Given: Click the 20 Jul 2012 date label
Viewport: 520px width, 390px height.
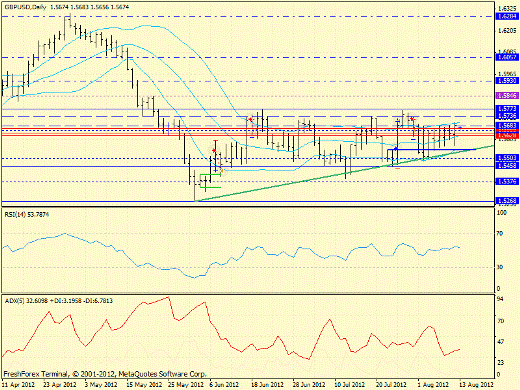Looking at the screenshot, I should pyautogui.click(x=391, y=385).
